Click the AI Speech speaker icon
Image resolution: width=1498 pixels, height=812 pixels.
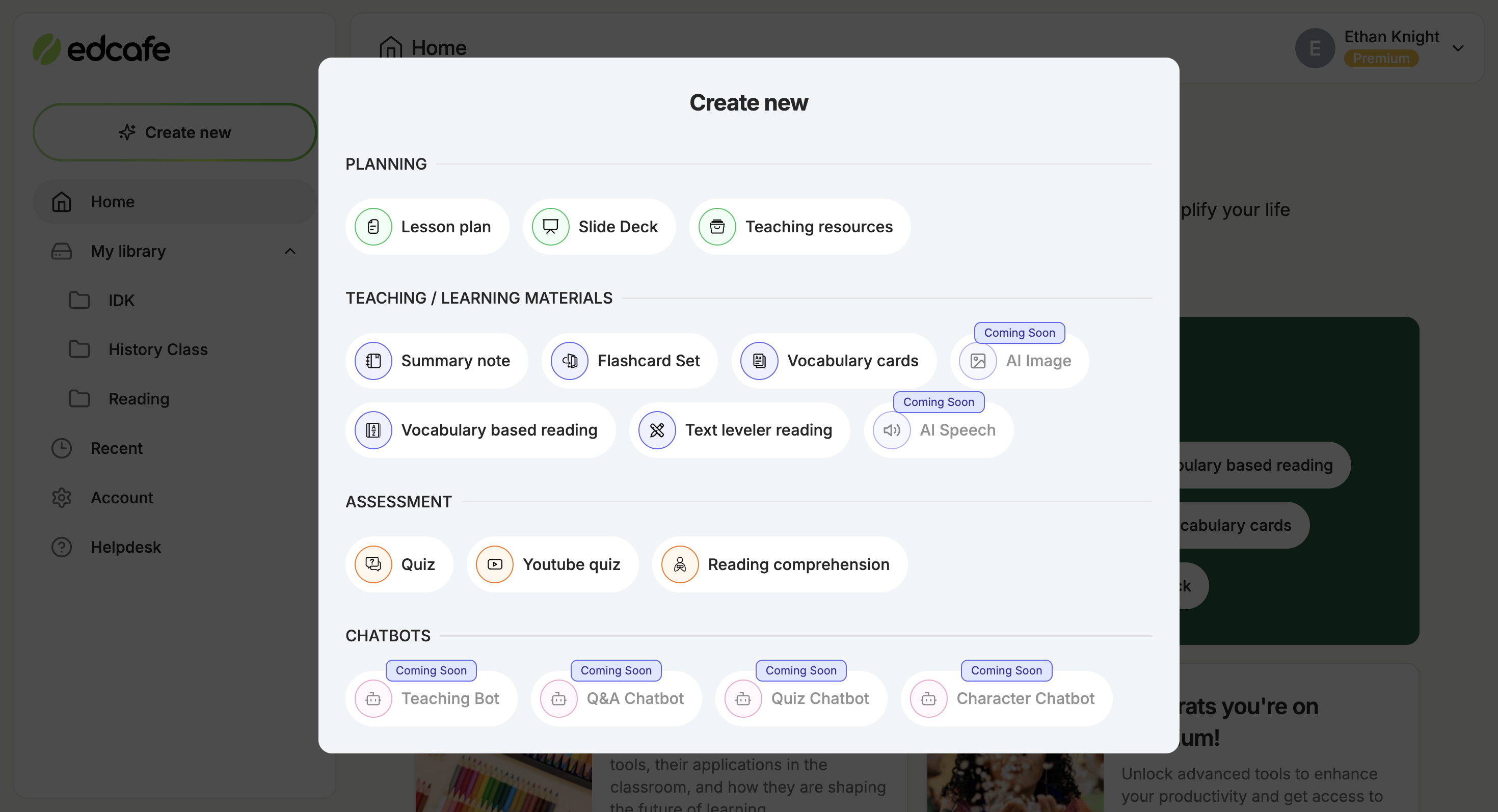[892, 430]
